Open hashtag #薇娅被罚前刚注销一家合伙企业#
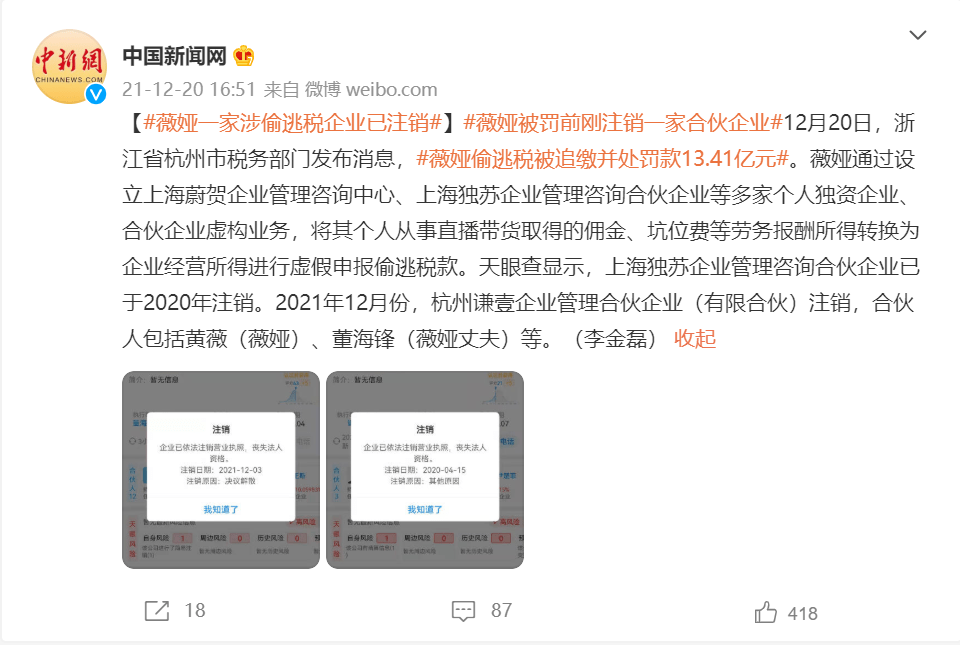 623,123
